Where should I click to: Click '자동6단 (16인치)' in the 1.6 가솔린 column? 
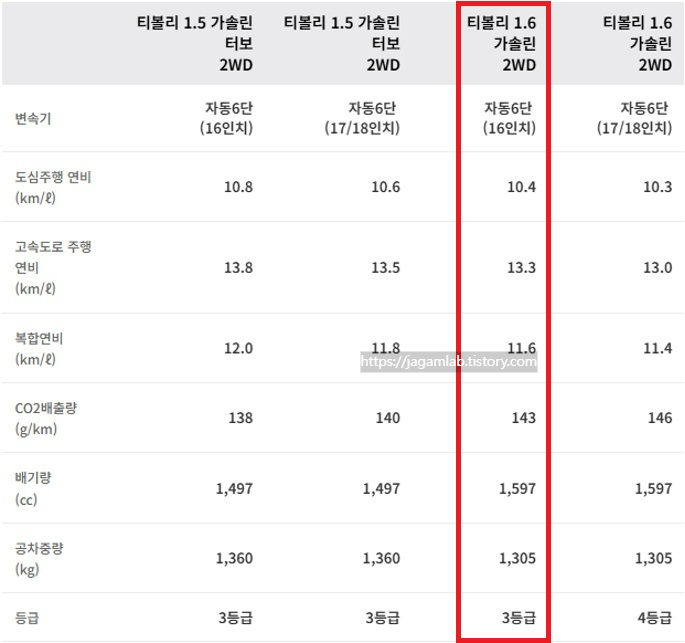click(509, 118)
